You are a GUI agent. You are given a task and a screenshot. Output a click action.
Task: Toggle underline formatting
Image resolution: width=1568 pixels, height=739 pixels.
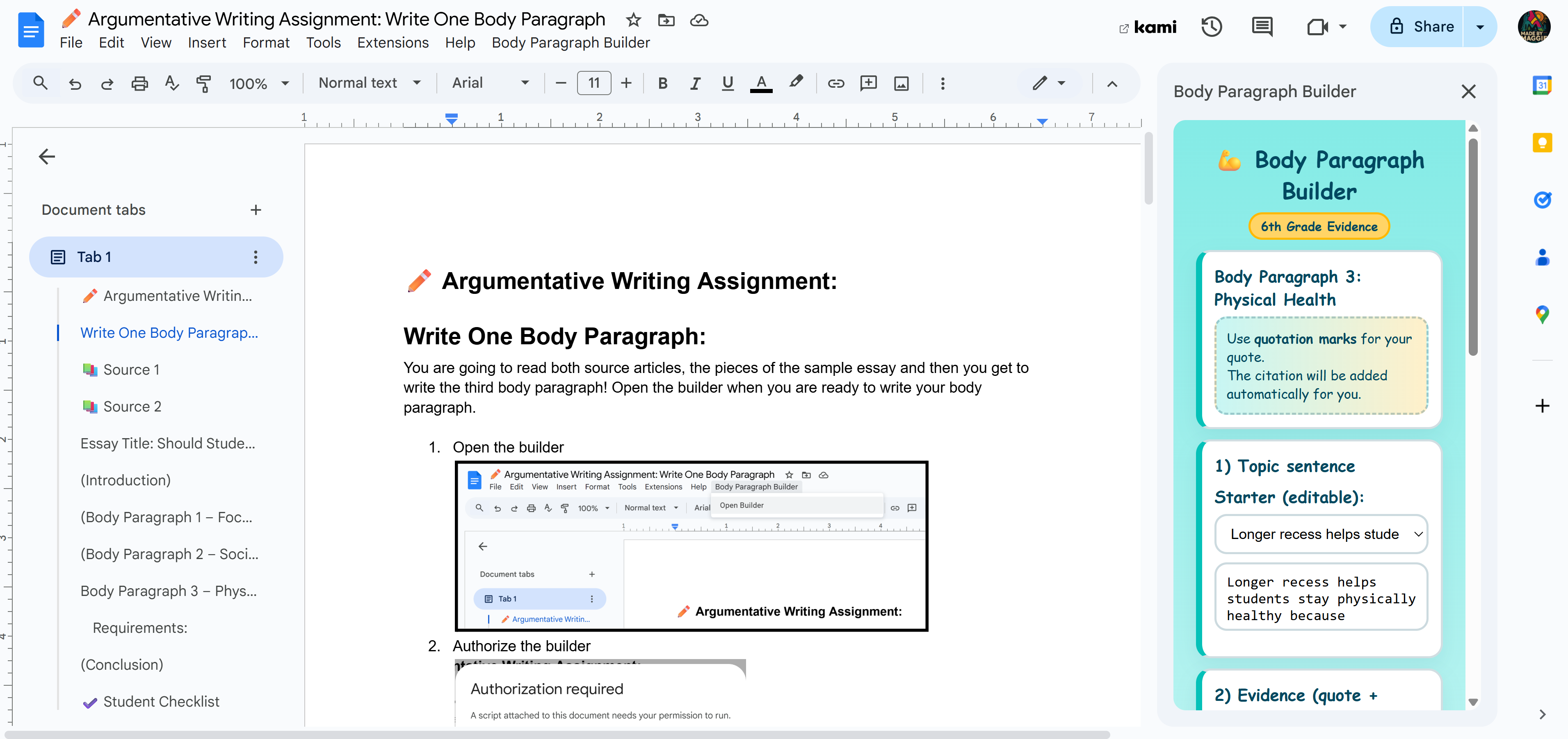(x=727, y=83)
